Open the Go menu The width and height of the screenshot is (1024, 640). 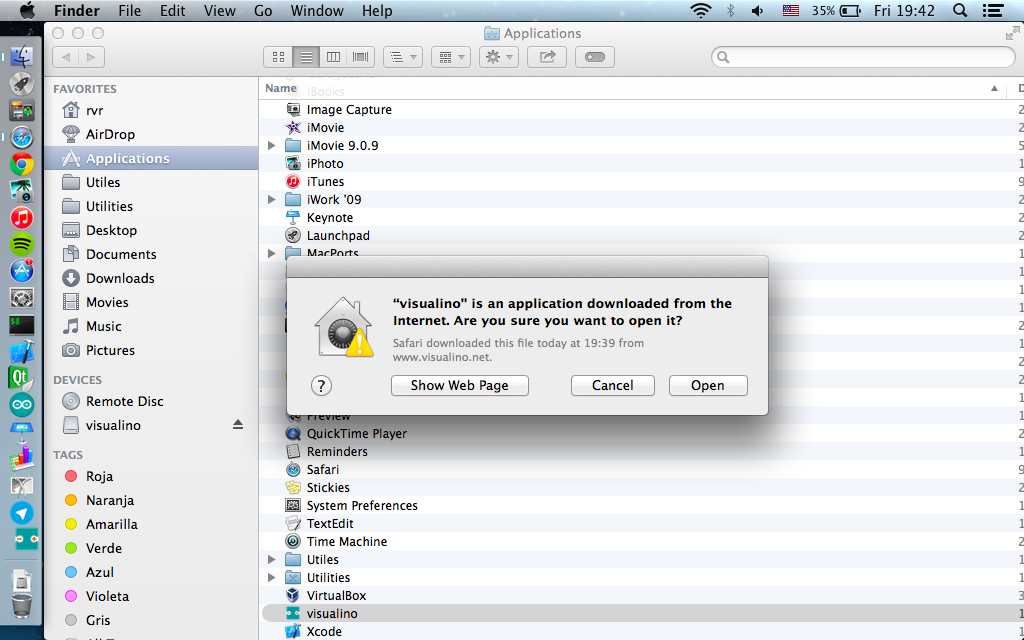click(x=263, y=10)
